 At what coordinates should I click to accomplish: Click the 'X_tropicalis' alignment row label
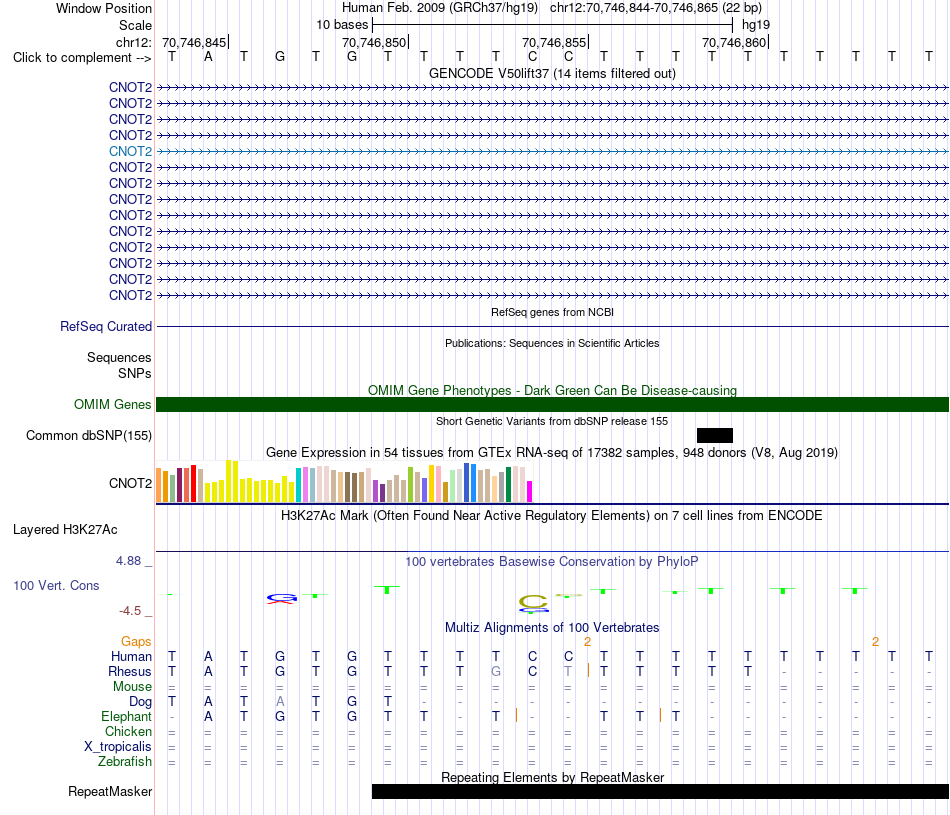click(x=118, y=747)
